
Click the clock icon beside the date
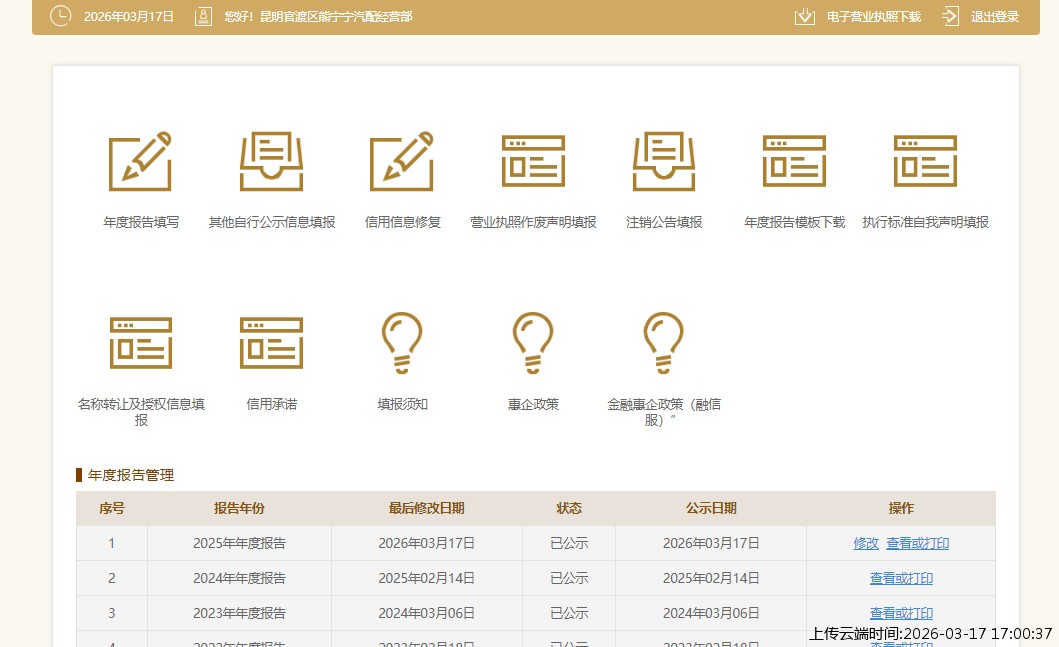point(60,16)
